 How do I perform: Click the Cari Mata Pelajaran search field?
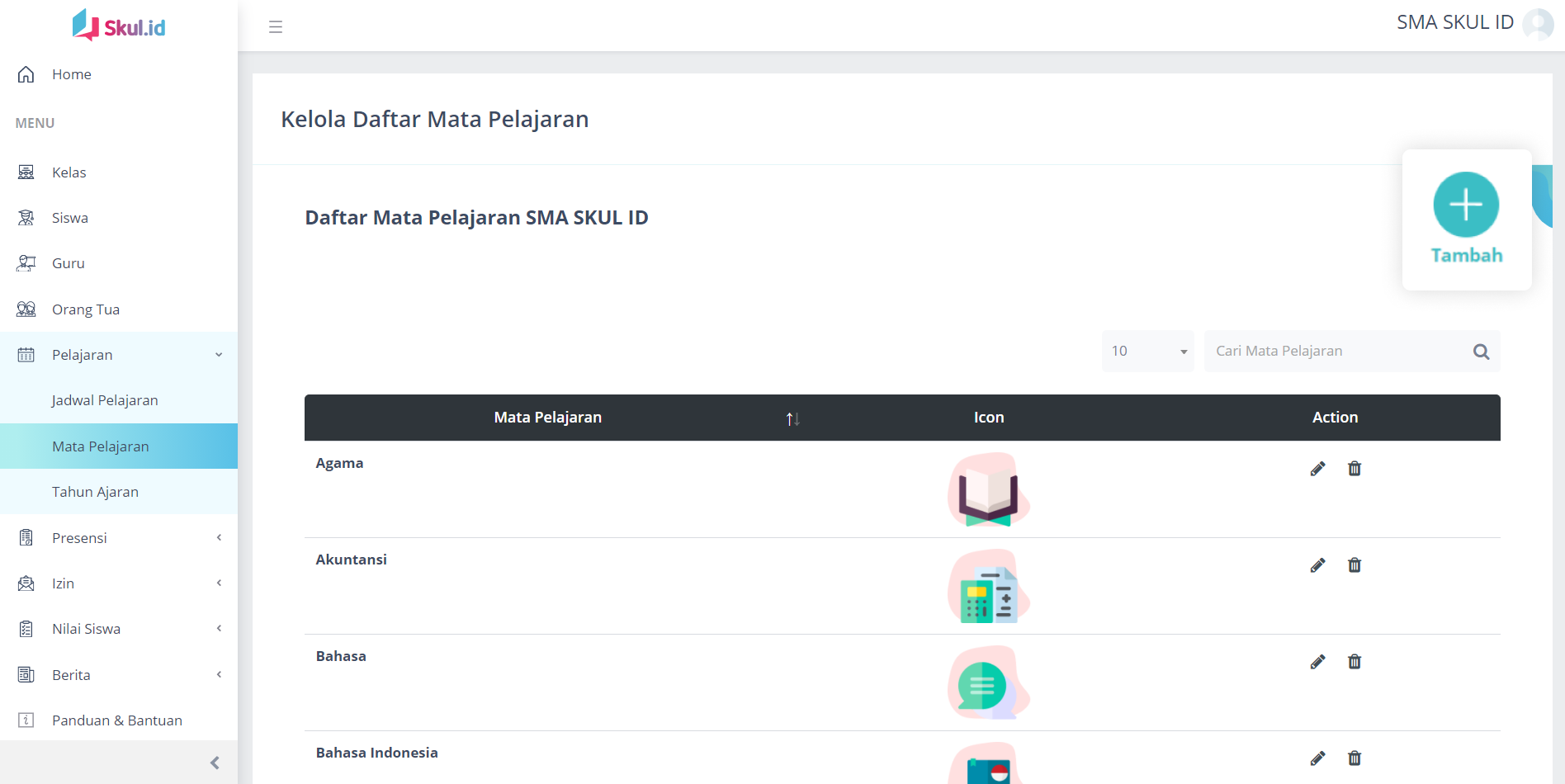coord(1333,352)
